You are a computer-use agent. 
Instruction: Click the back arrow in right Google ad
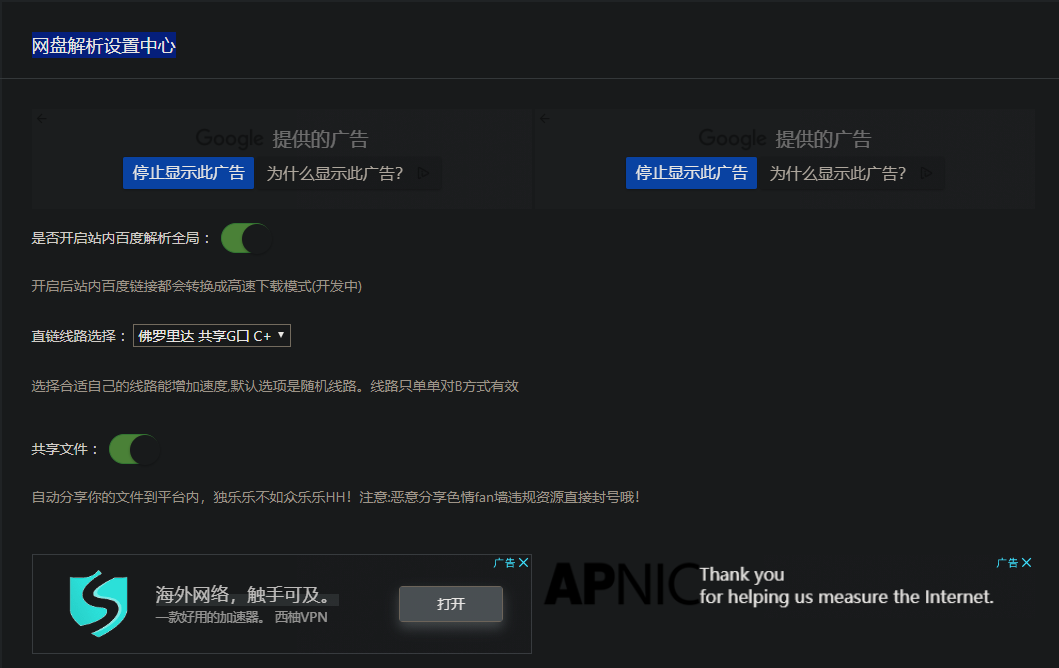coord(545,119)
